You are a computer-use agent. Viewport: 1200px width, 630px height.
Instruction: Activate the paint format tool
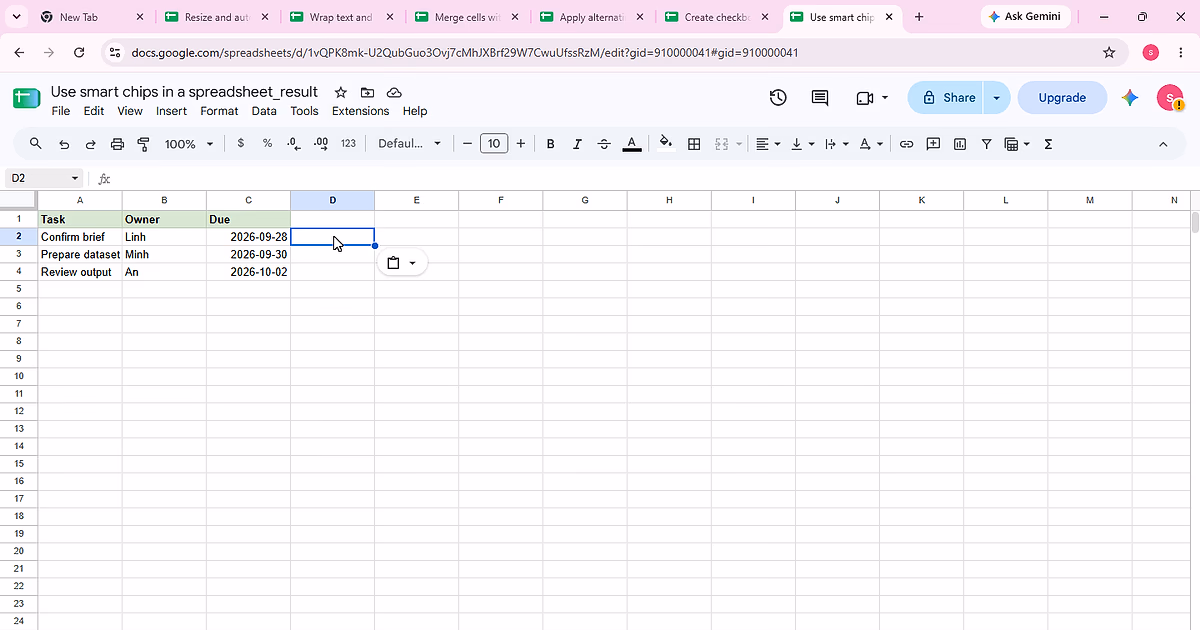pyautogui.click(x=143, y=144)
